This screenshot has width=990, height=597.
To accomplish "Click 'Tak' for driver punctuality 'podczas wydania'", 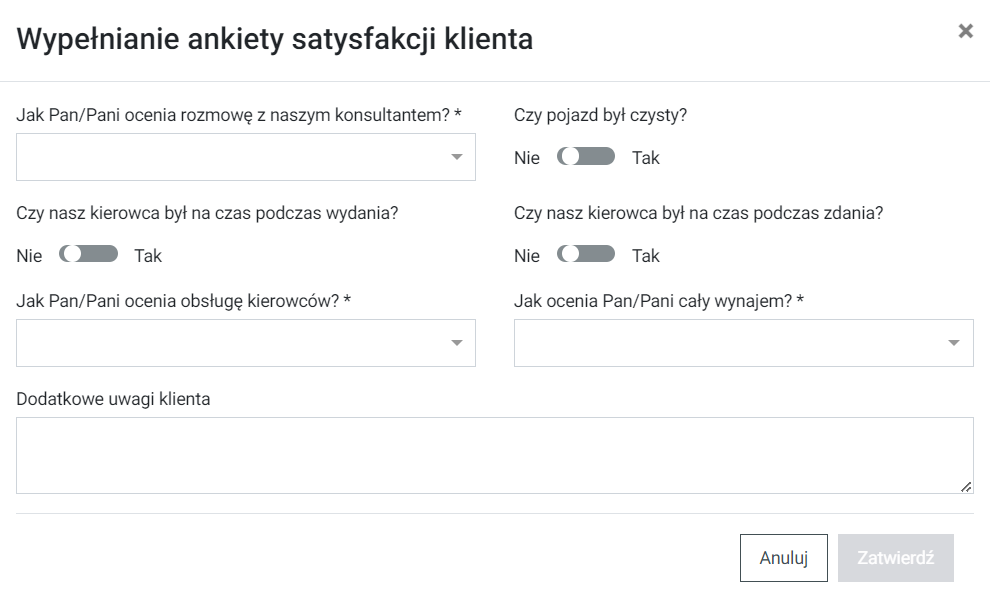I will [x=148, y=256].
